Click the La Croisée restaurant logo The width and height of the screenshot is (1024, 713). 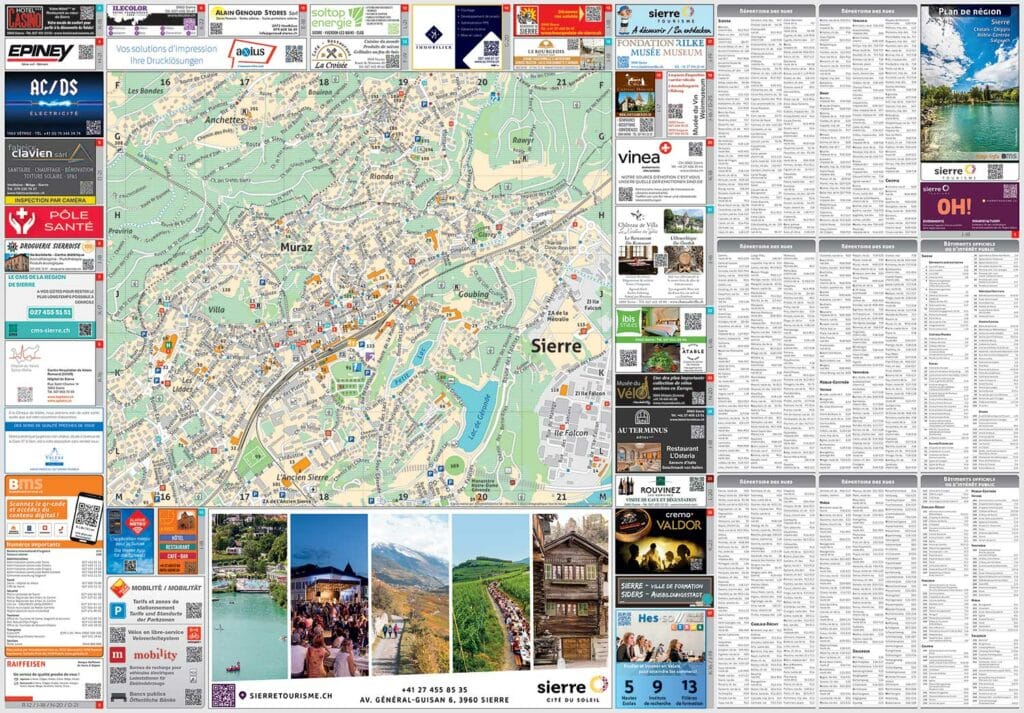pyautogui.click(x=330, y=55)
